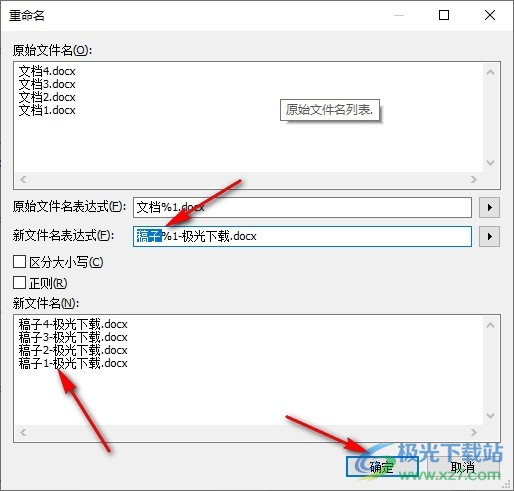This screenshot has width=514, height=491.
Task: Click right arrow of new filenames horizontal scrollbar
Action: [x=474, y=432]
